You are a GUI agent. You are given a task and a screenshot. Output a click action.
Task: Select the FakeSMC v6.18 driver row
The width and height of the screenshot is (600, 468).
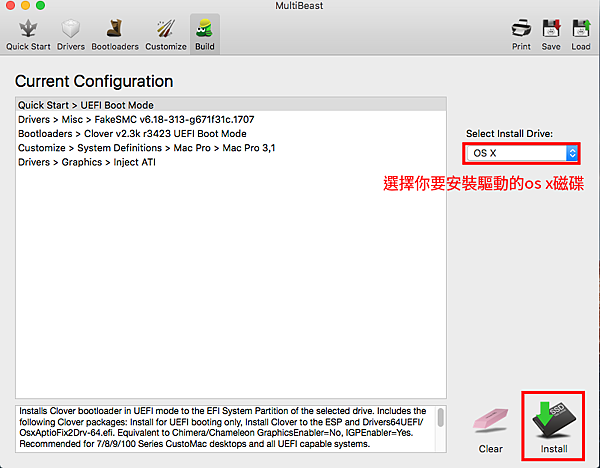(x=231, y=119)
